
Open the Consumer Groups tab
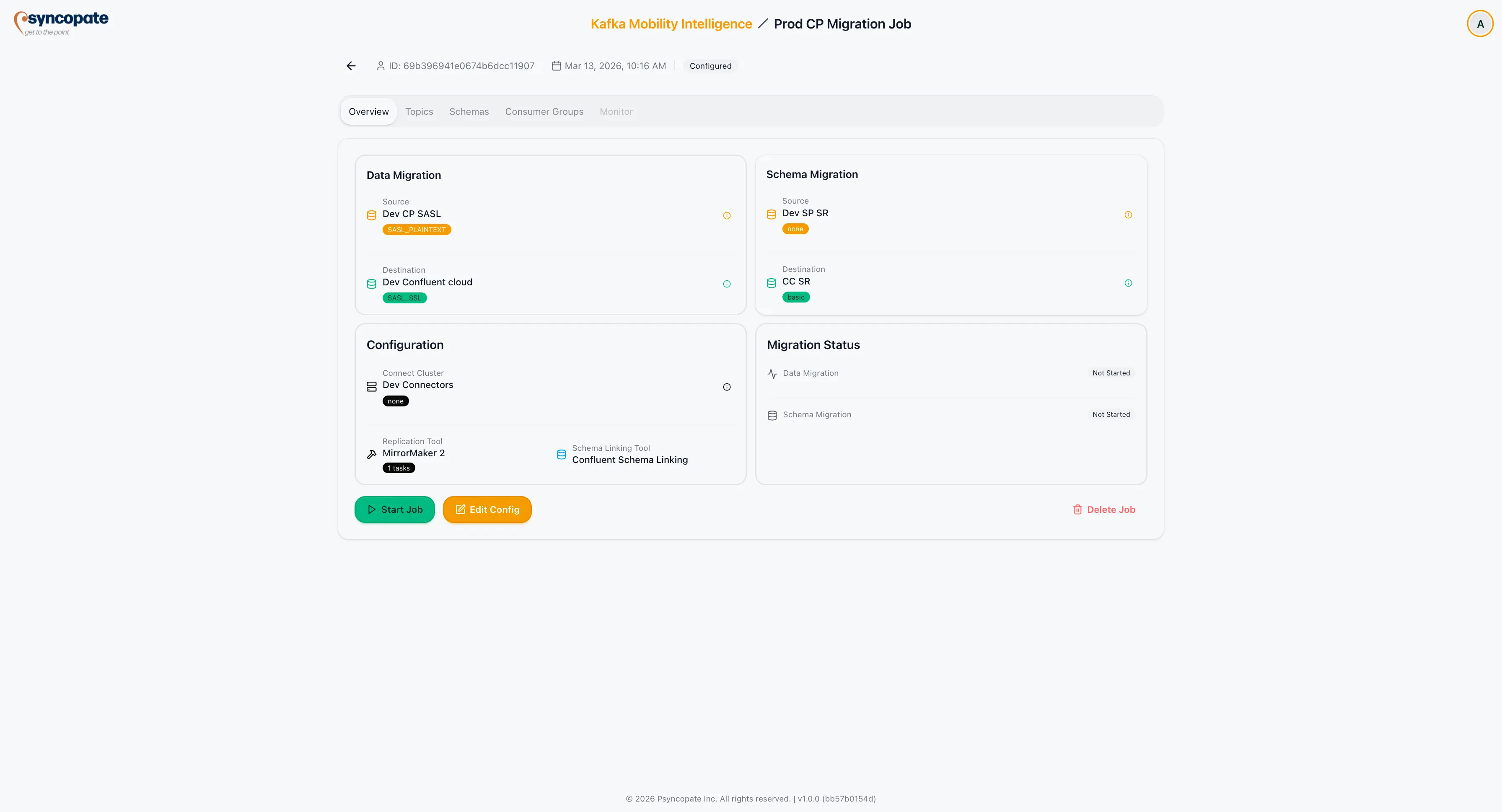tap(544, 111)
